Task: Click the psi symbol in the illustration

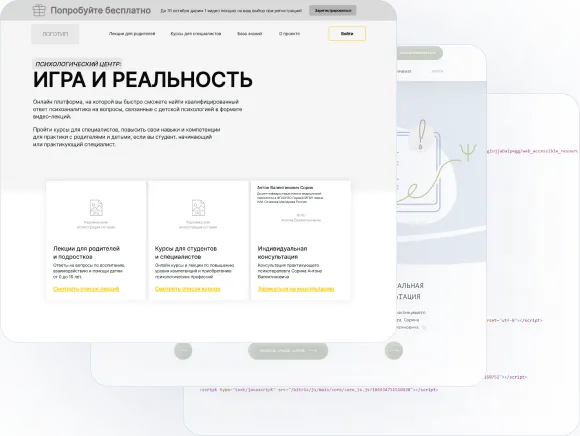Action: (x=468, y=152)
